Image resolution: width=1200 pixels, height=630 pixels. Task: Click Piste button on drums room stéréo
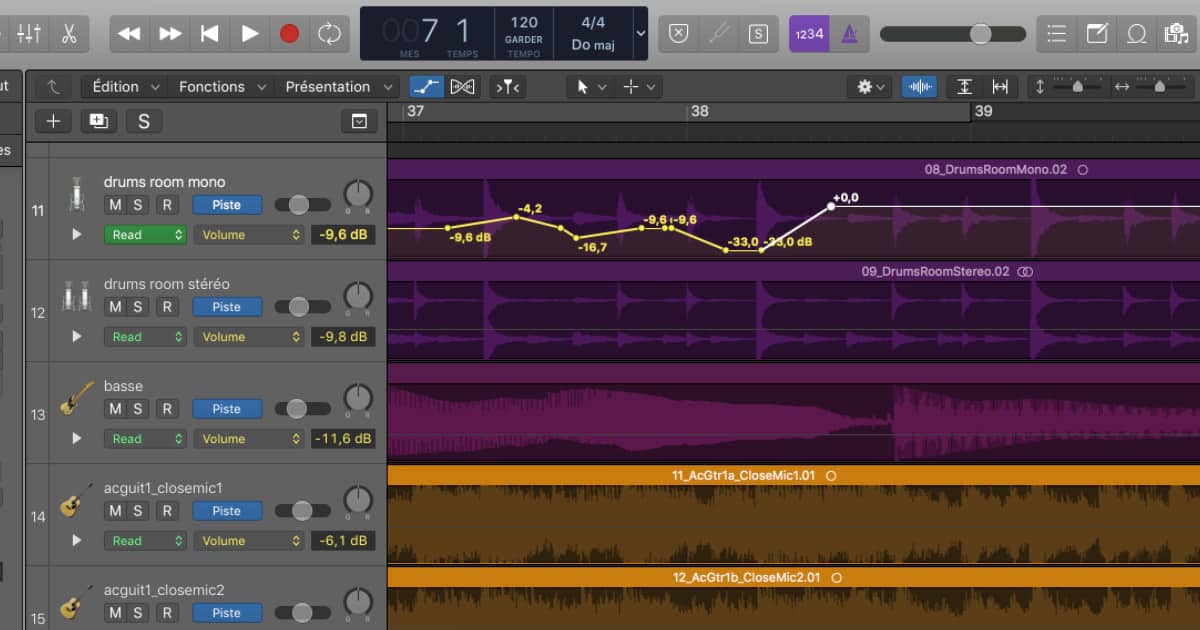226,307
